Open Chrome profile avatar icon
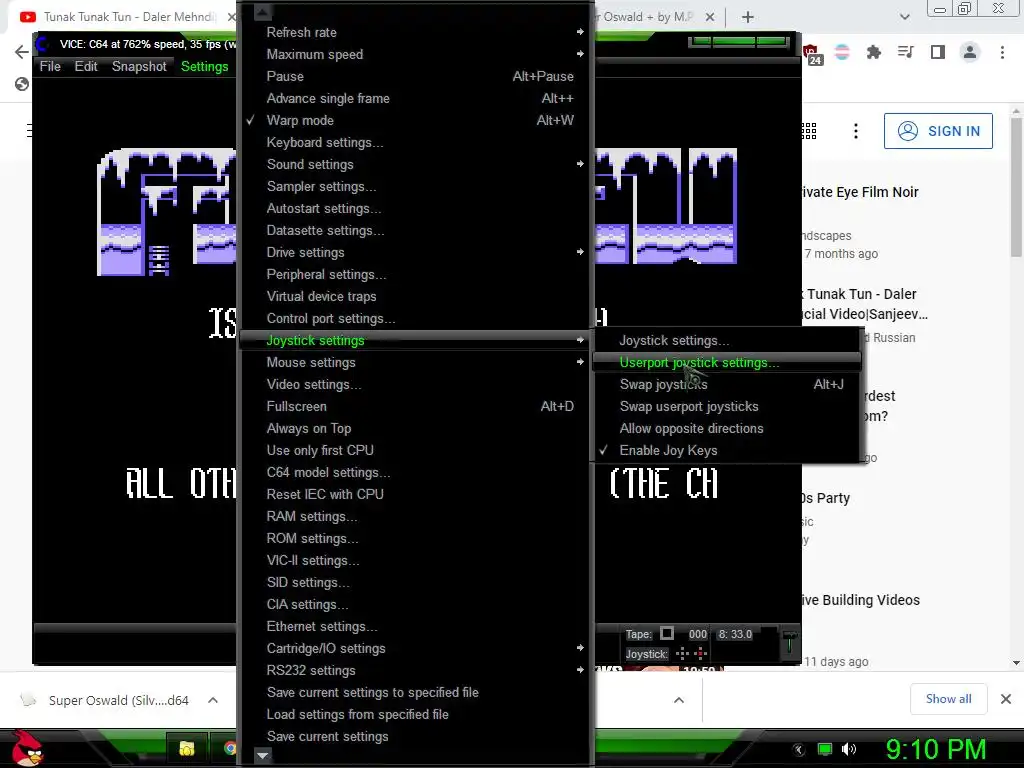The width and height of the screenshot is (1024, 768). pyautogui.click(x=970, y=52)
